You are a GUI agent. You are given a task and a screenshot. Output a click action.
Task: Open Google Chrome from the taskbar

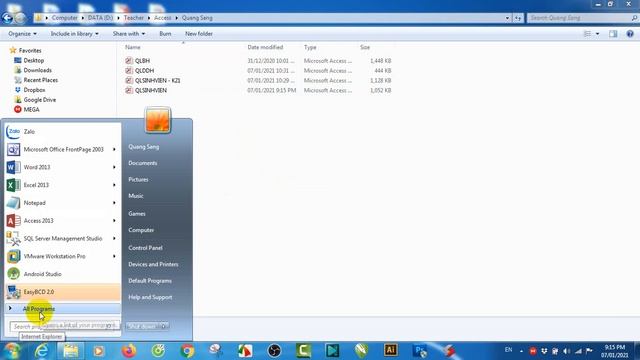187,351
